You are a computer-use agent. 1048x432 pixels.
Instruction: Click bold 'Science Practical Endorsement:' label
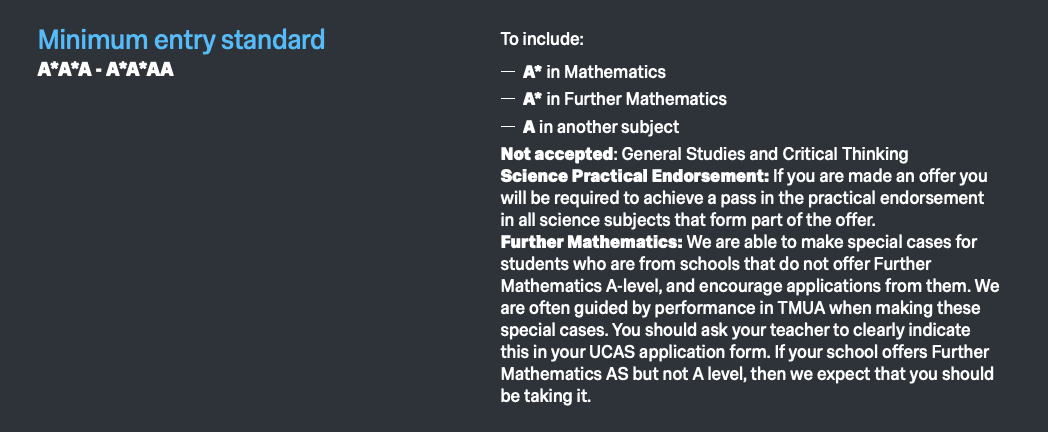pyautogui.click(x=635, y=177)
